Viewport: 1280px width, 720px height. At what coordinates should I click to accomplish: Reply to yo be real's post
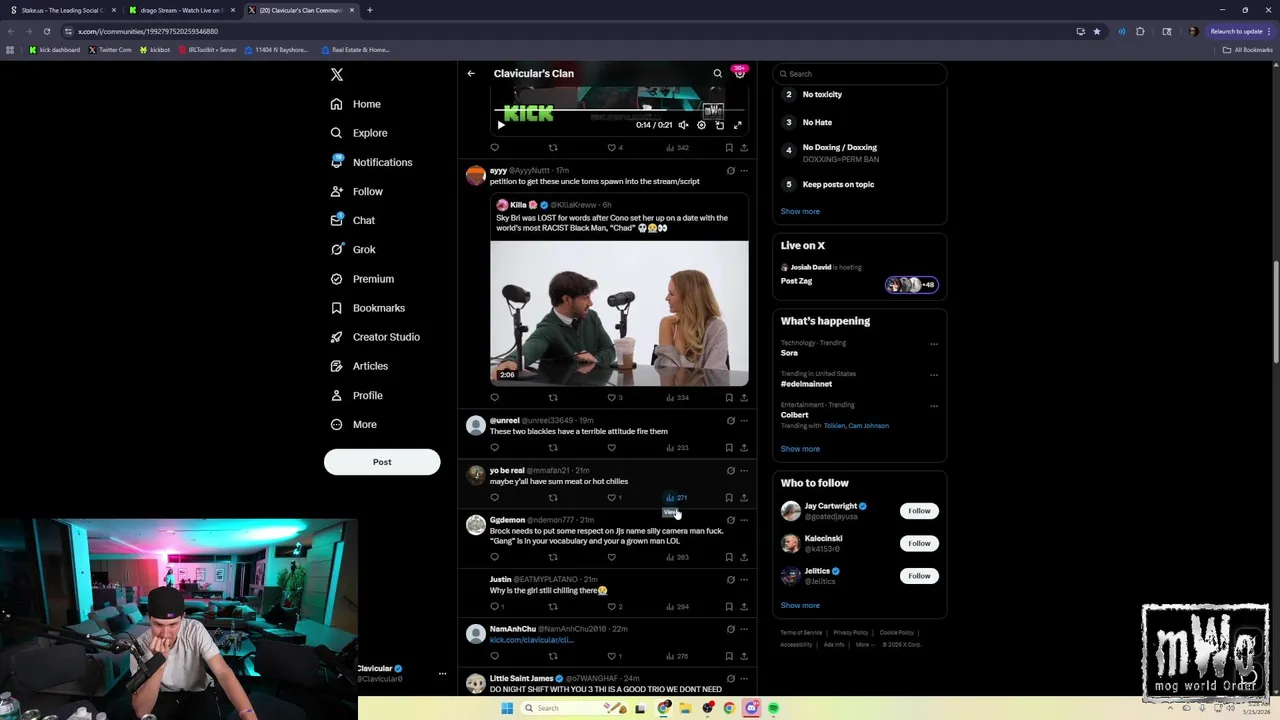(x=494, y=497)
